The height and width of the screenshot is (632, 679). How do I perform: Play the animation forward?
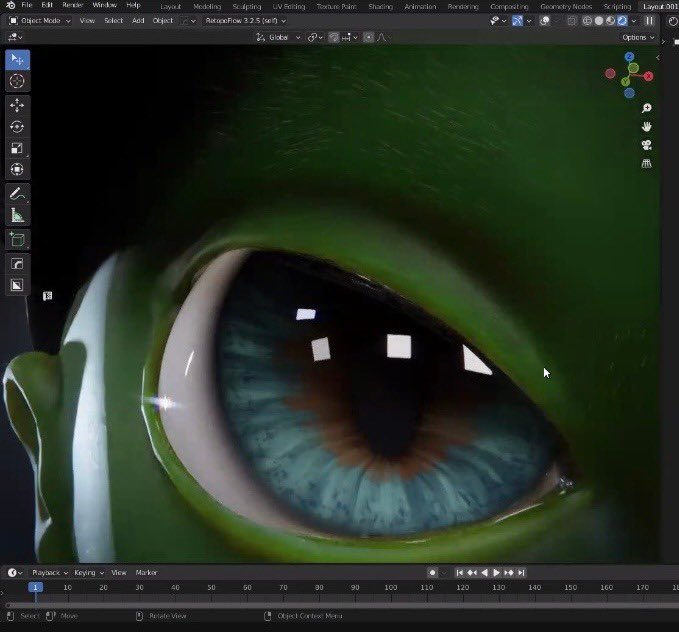[496, 573]
